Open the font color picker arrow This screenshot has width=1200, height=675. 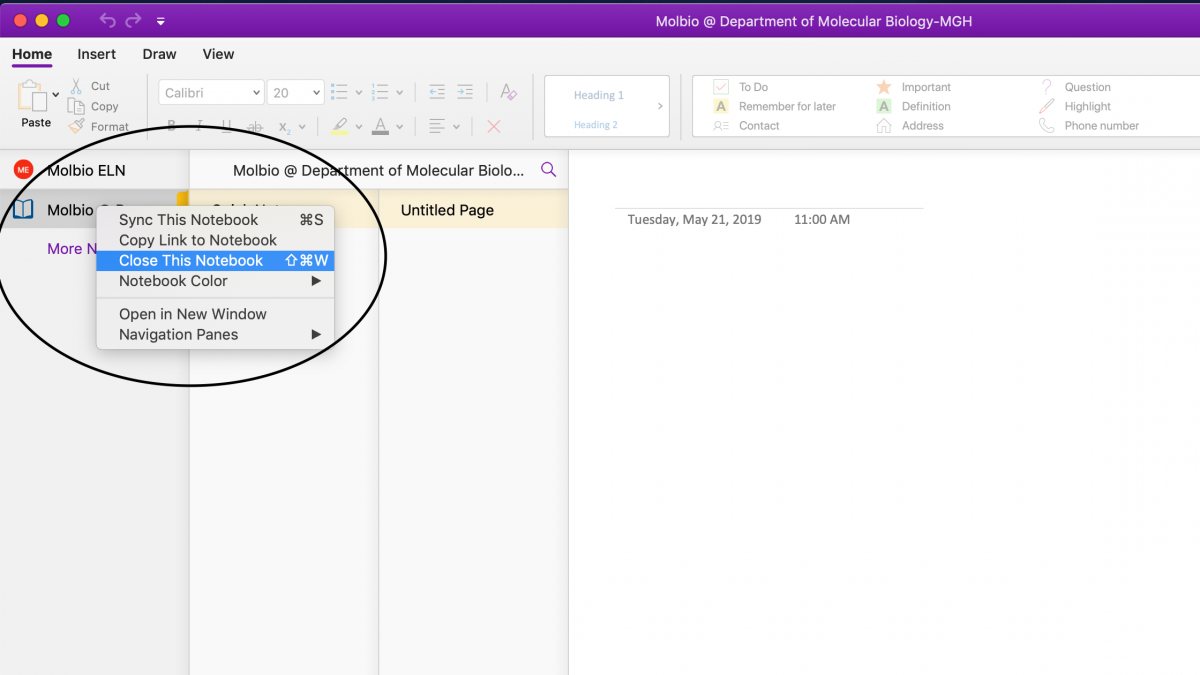399,127
